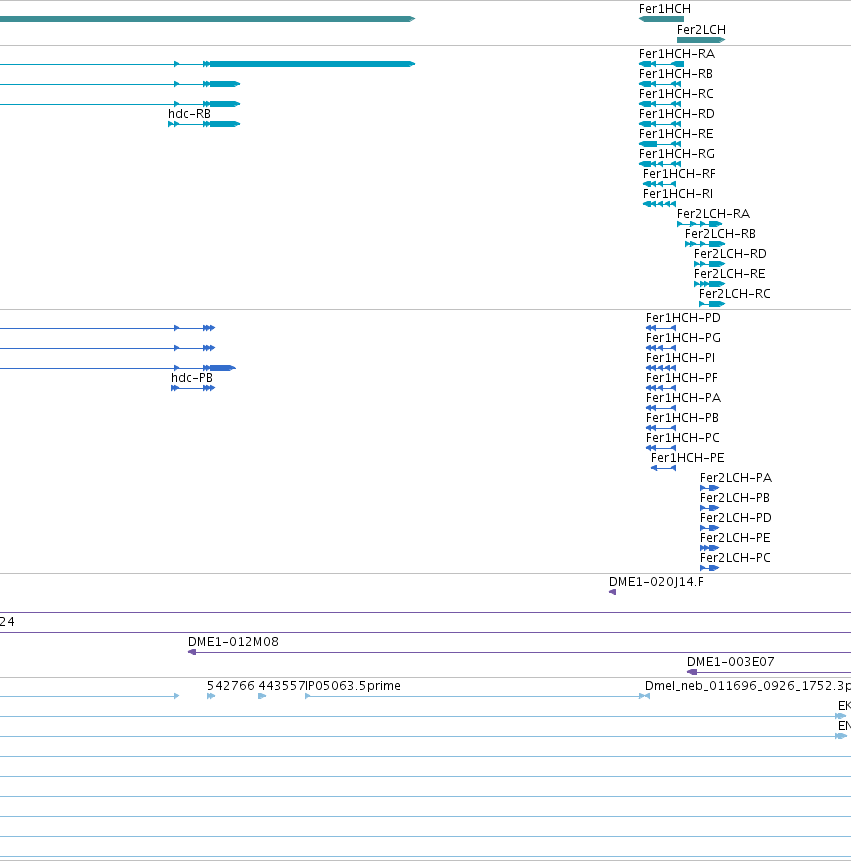Select the long teal gene bar at top
Screen dimensions: 851x861
pyautogui.click(x=208, y=19)
